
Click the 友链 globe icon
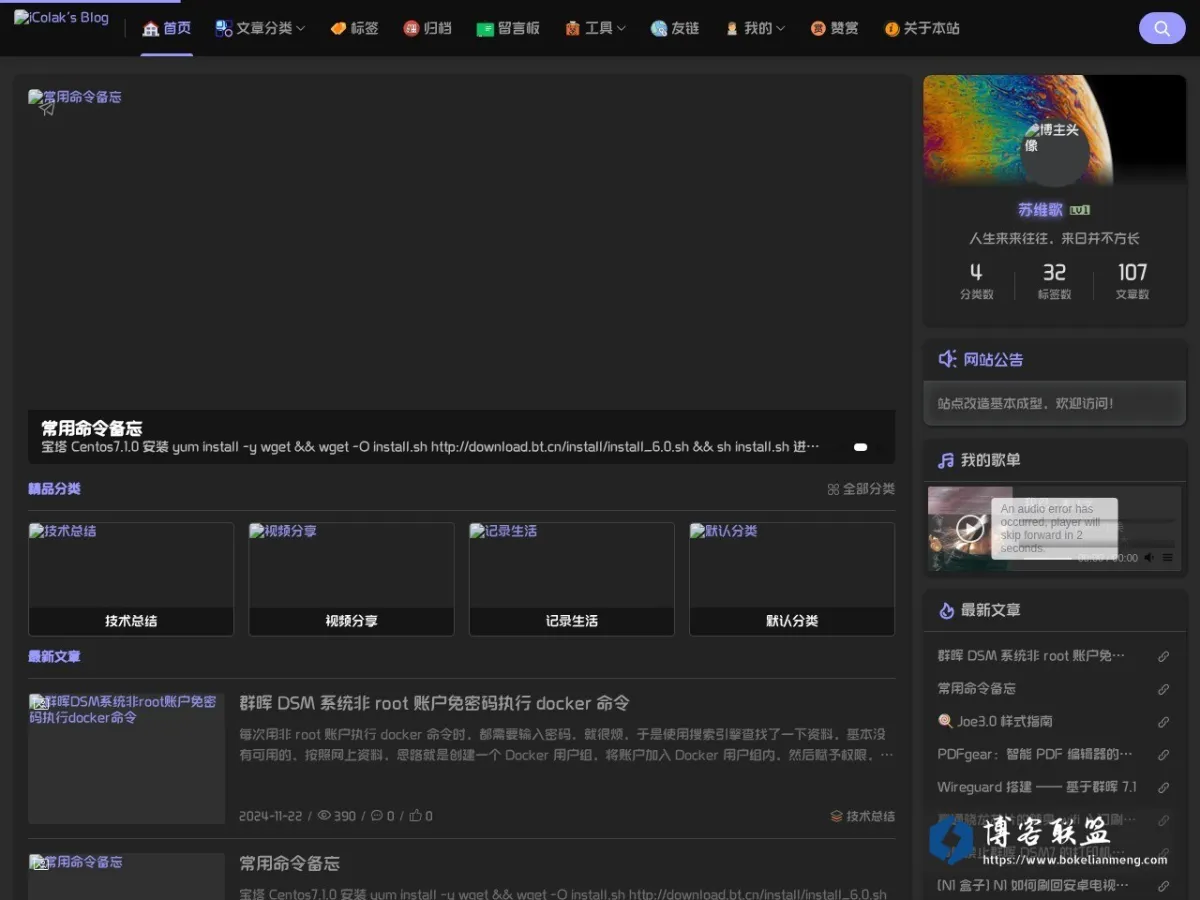659,29
